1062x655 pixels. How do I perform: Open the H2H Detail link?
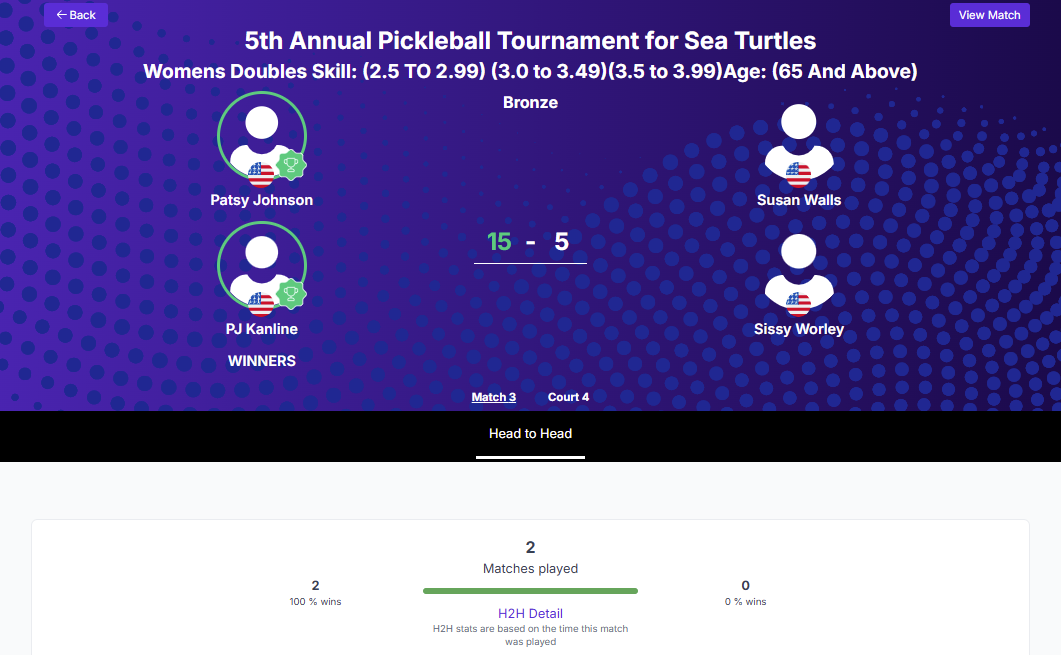tap(530, 613)
